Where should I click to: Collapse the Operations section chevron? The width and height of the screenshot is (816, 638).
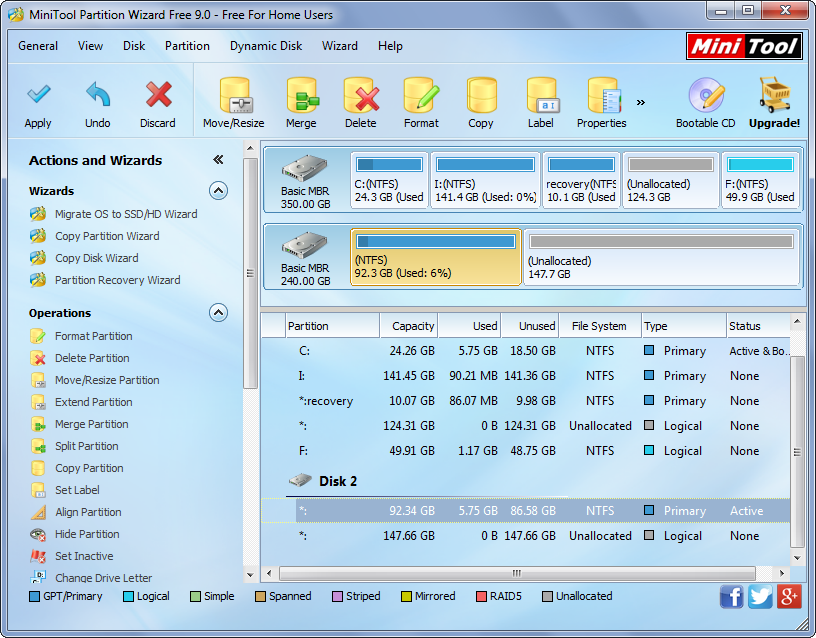coord(219,312)
